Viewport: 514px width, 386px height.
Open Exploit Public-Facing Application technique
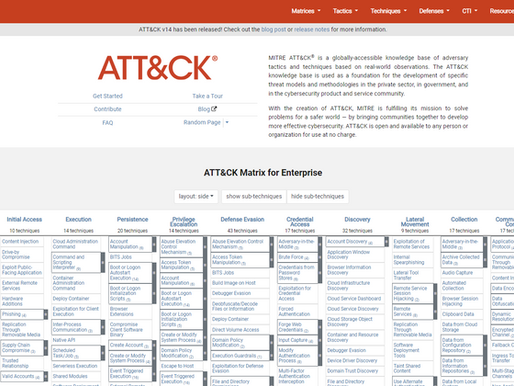pyautogui.click(x=22, y=270)
